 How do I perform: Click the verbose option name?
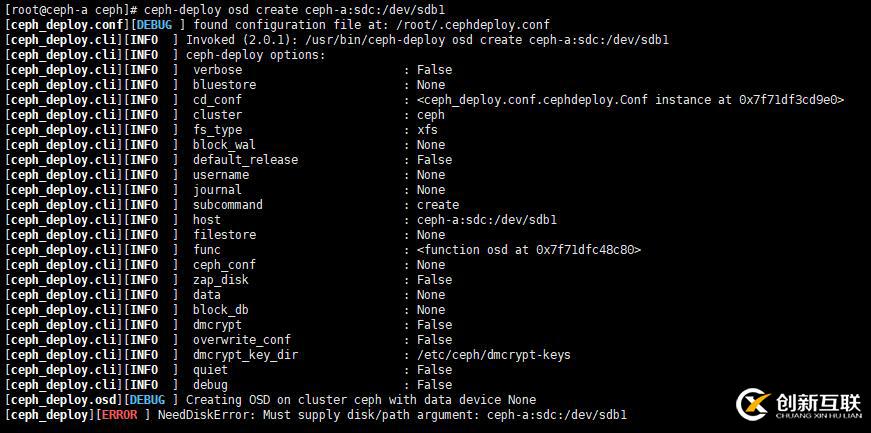217,70
